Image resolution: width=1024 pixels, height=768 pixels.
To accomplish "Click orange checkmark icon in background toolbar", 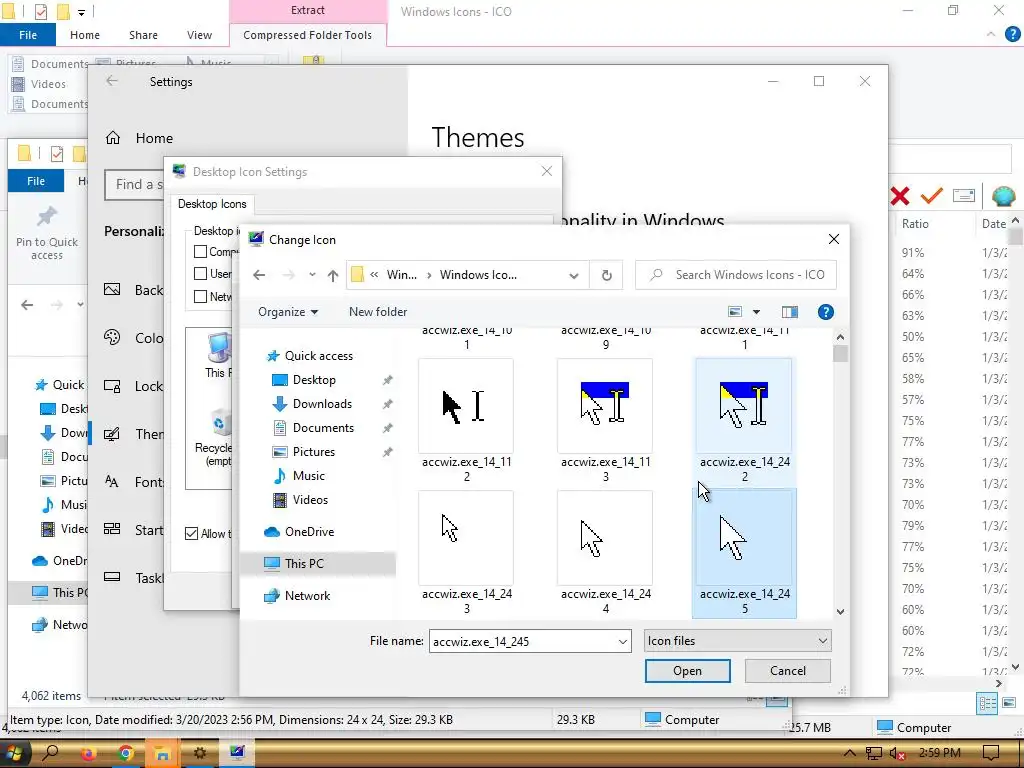I will pos(932,195).
